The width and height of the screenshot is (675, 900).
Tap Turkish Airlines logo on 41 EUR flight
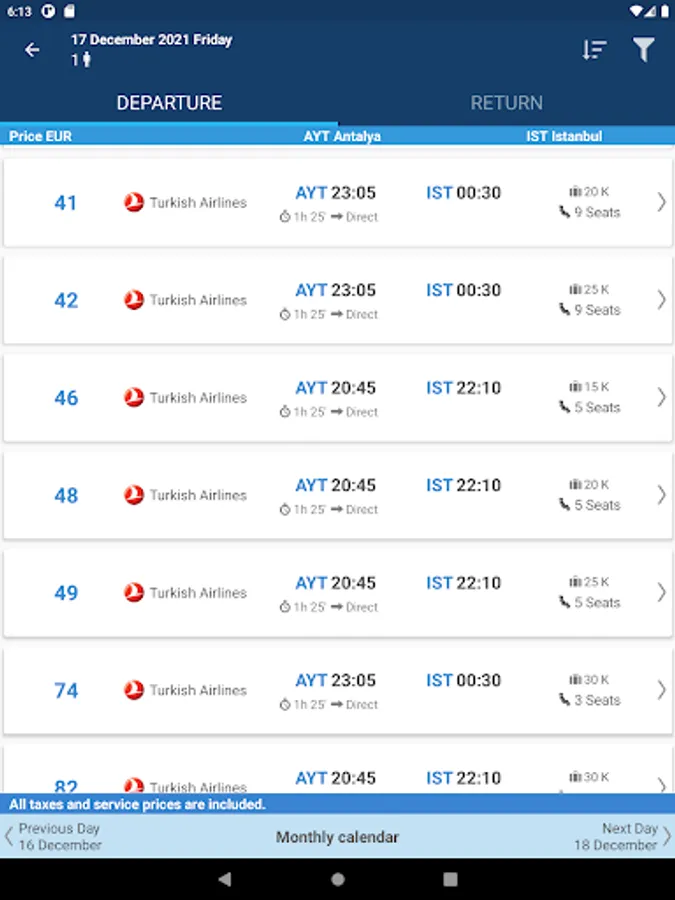click(x=134, y=203)
